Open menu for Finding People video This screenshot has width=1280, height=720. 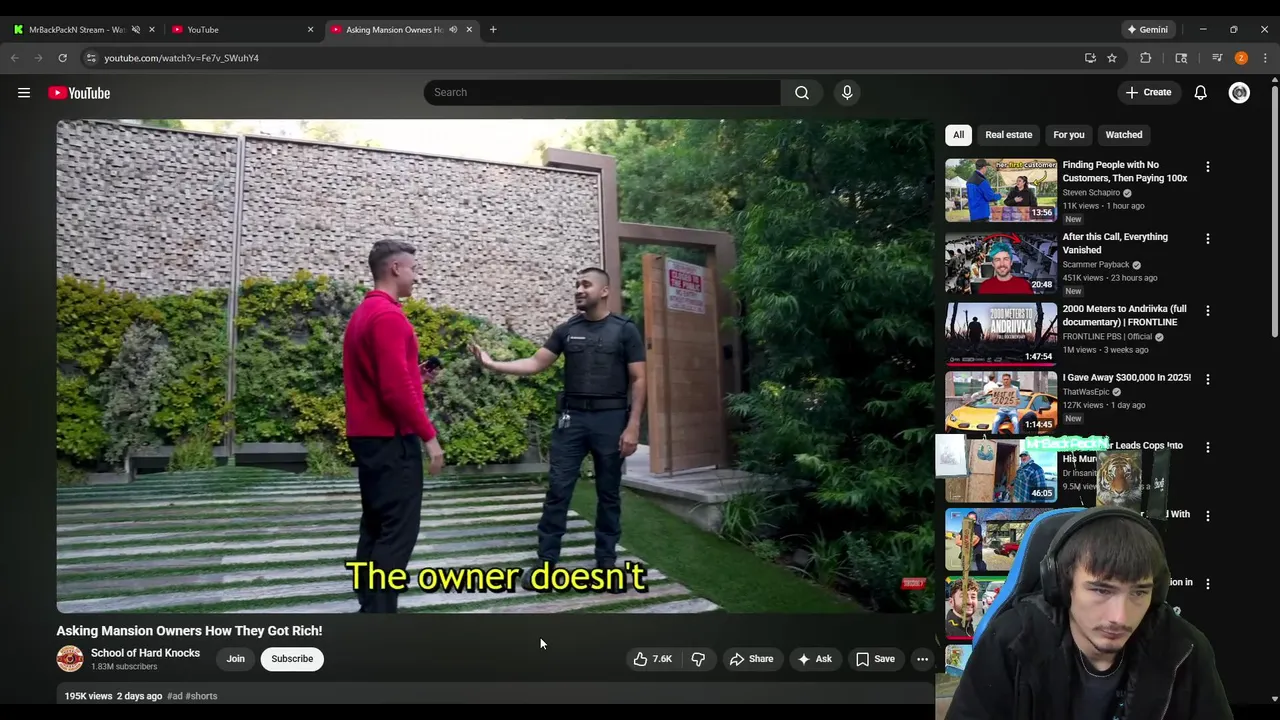coord(1207,167)
